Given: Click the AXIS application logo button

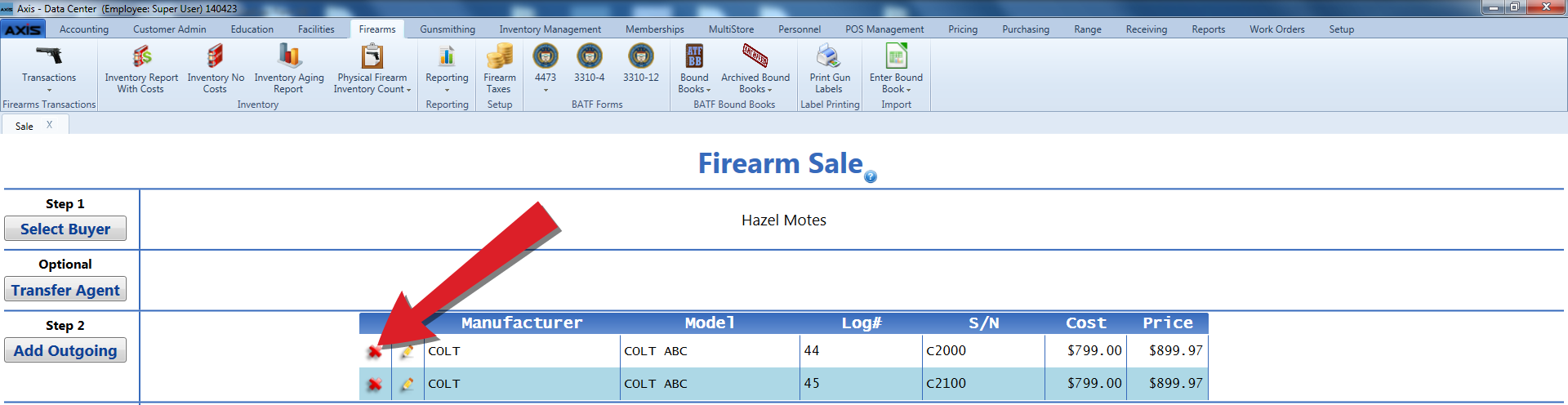Looking at the screenshot, I should point(23,29).
